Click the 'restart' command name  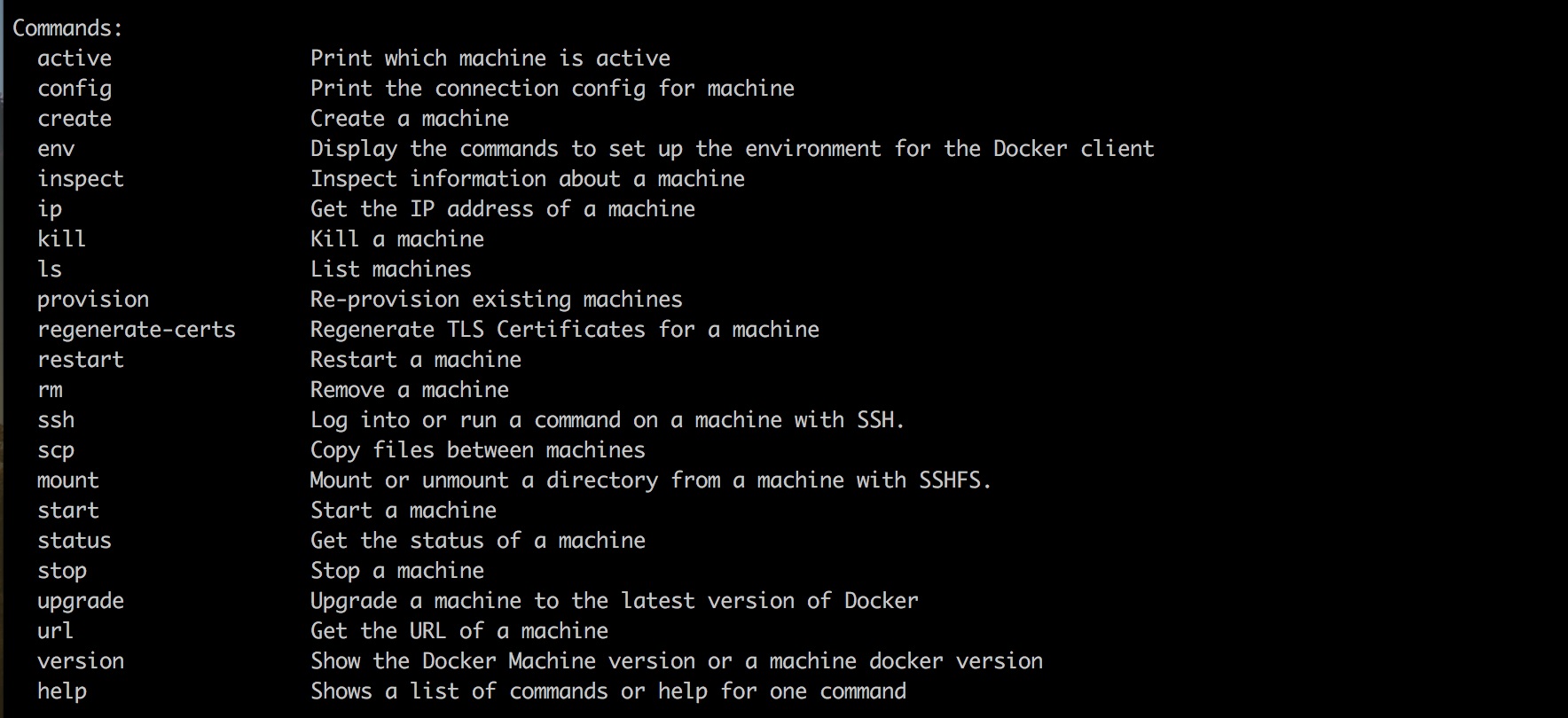(x=81, y=360)
